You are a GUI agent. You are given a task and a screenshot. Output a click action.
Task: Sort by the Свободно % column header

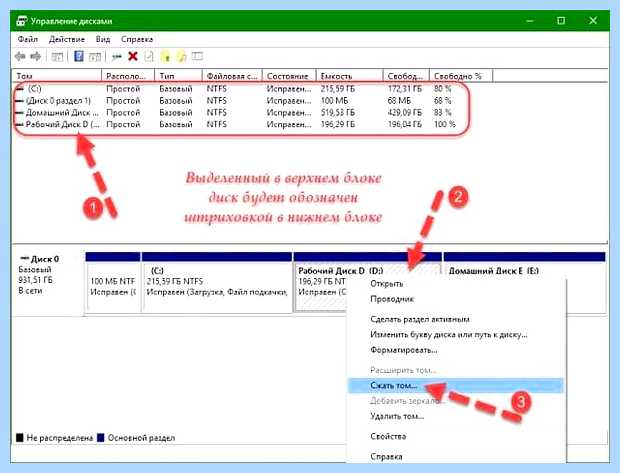[x=461, y=76]
